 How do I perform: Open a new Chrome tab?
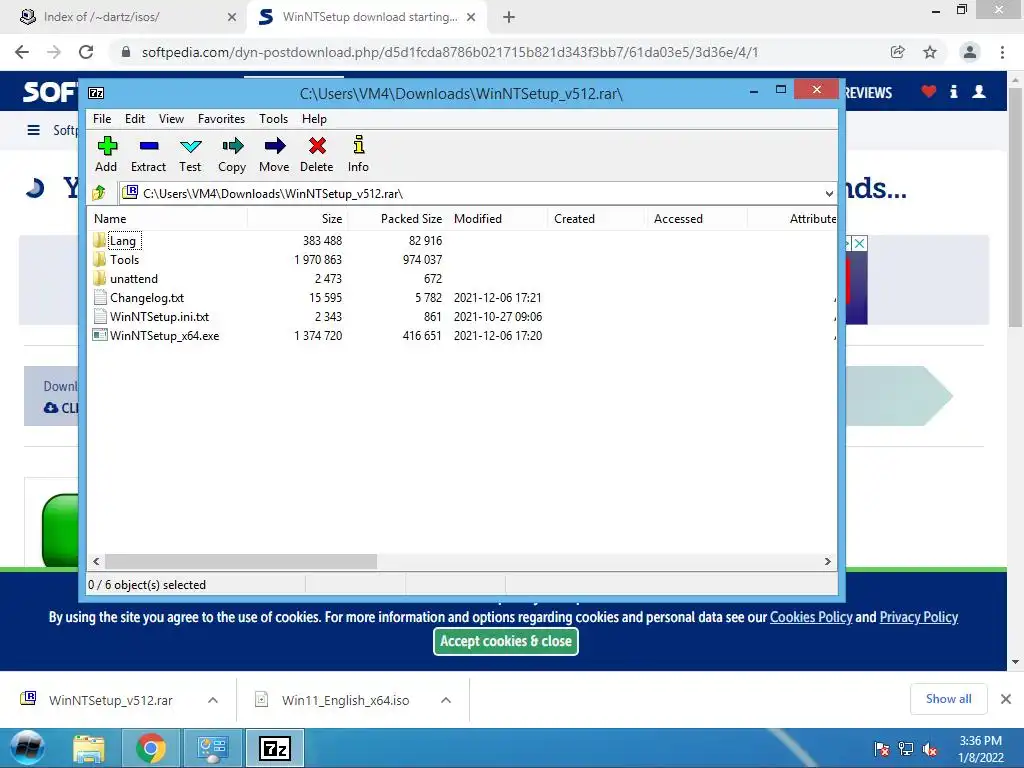coord(509,17)
